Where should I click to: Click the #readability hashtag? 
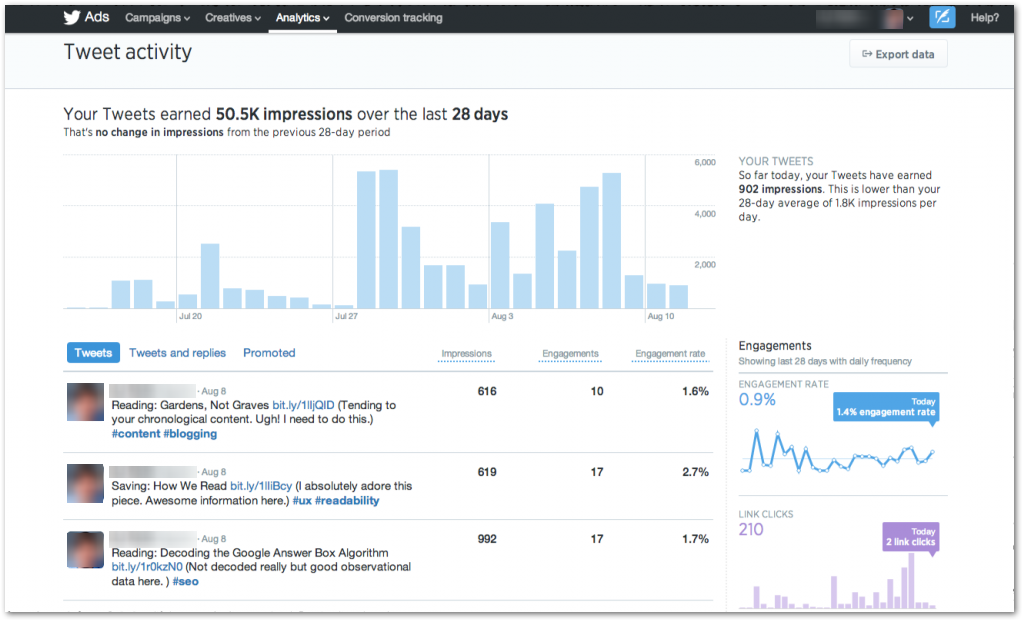347,500
